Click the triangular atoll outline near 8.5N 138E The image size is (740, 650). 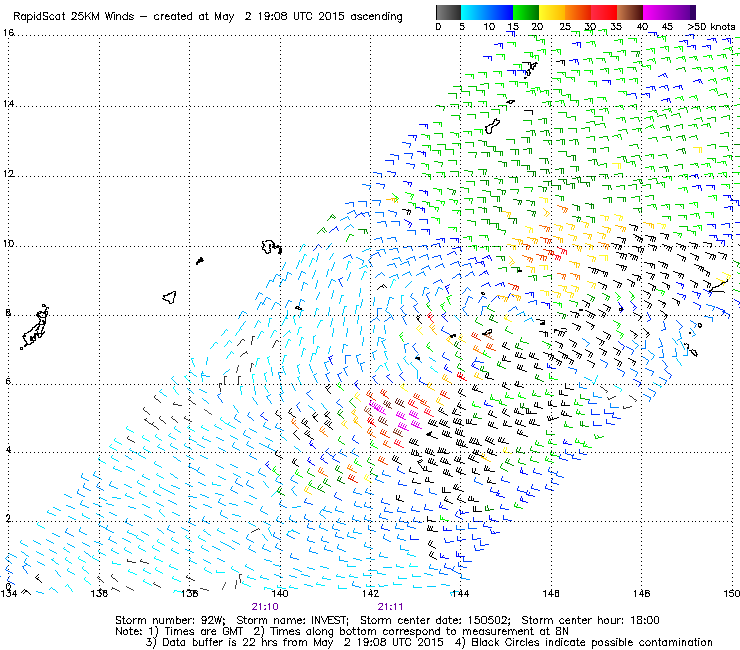tap(169, 297)
